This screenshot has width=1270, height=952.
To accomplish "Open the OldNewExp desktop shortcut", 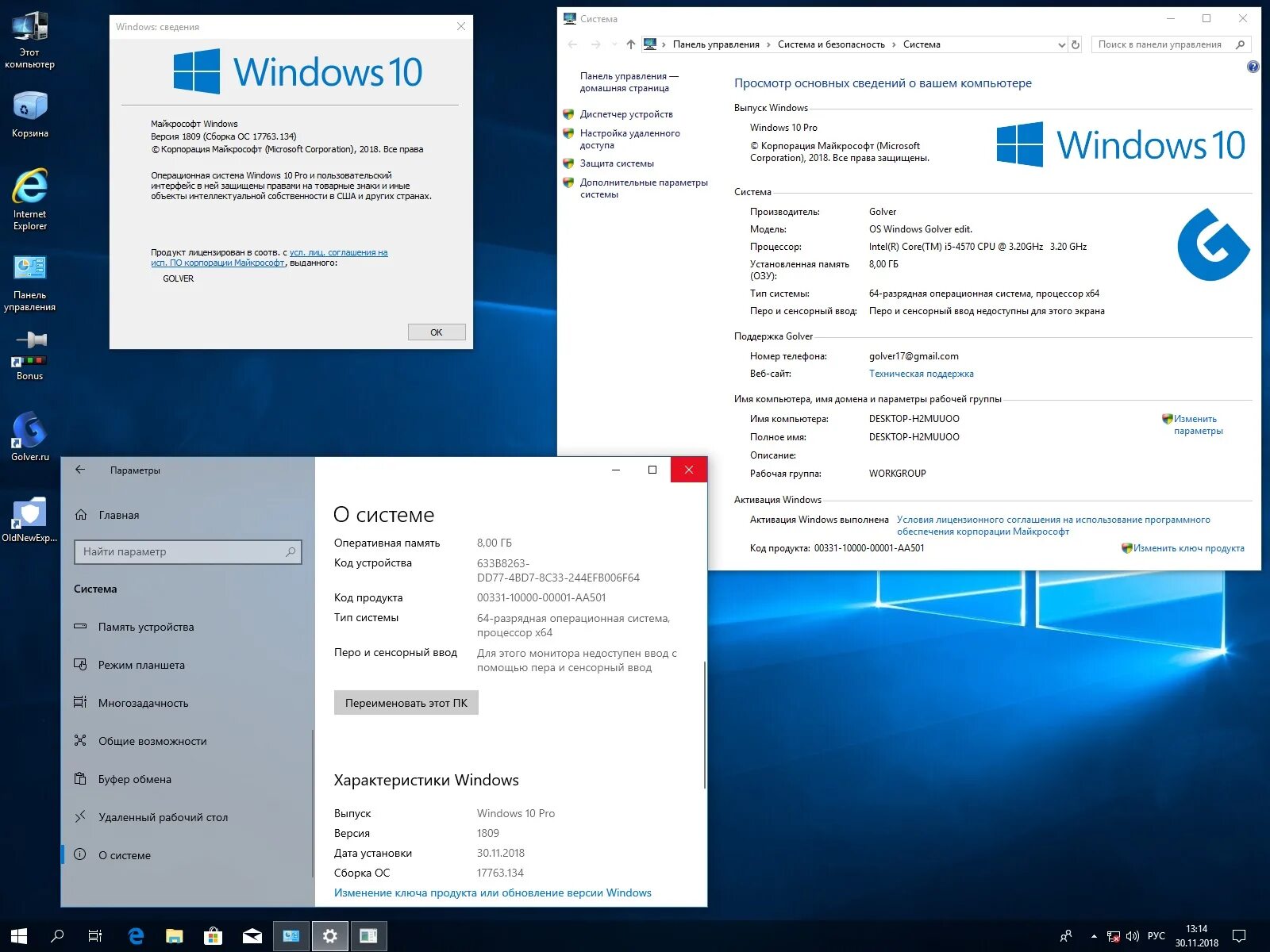I will [29, 520].
